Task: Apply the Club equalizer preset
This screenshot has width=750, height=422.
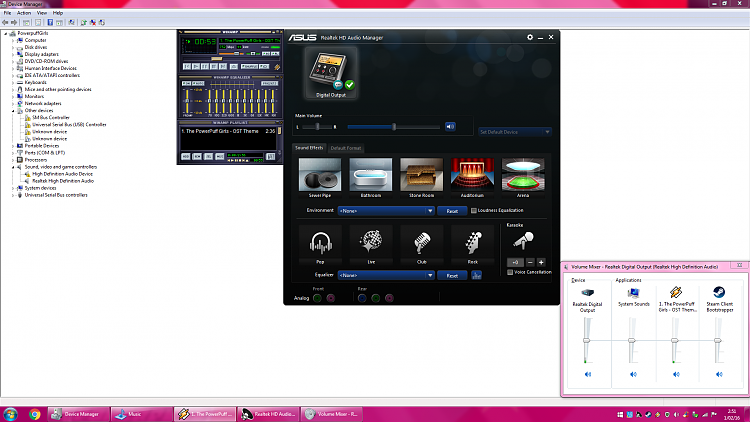Action: click(421, 244)
